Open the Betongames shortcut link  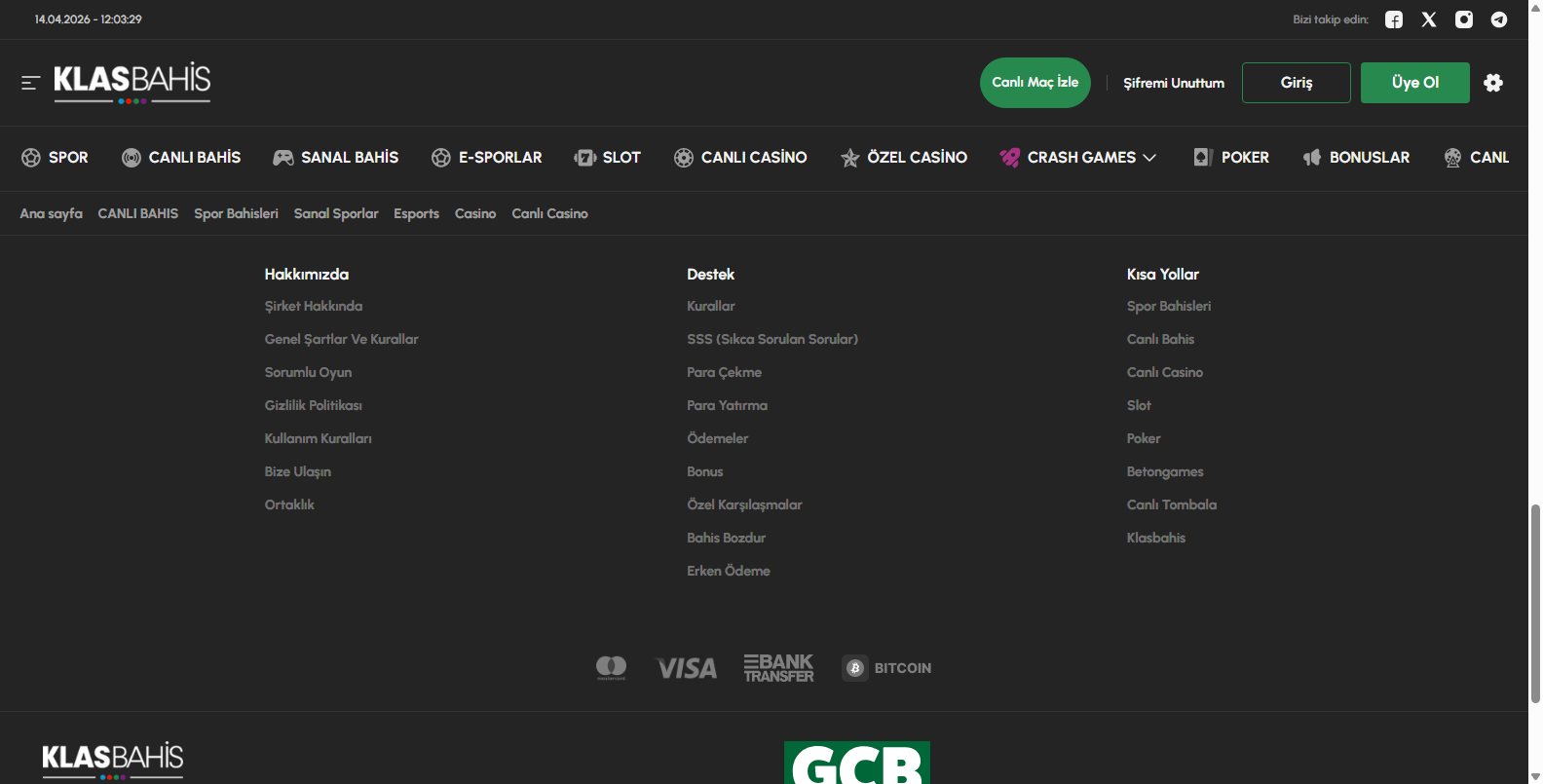pyautogui.click(x=1165, y=471)
